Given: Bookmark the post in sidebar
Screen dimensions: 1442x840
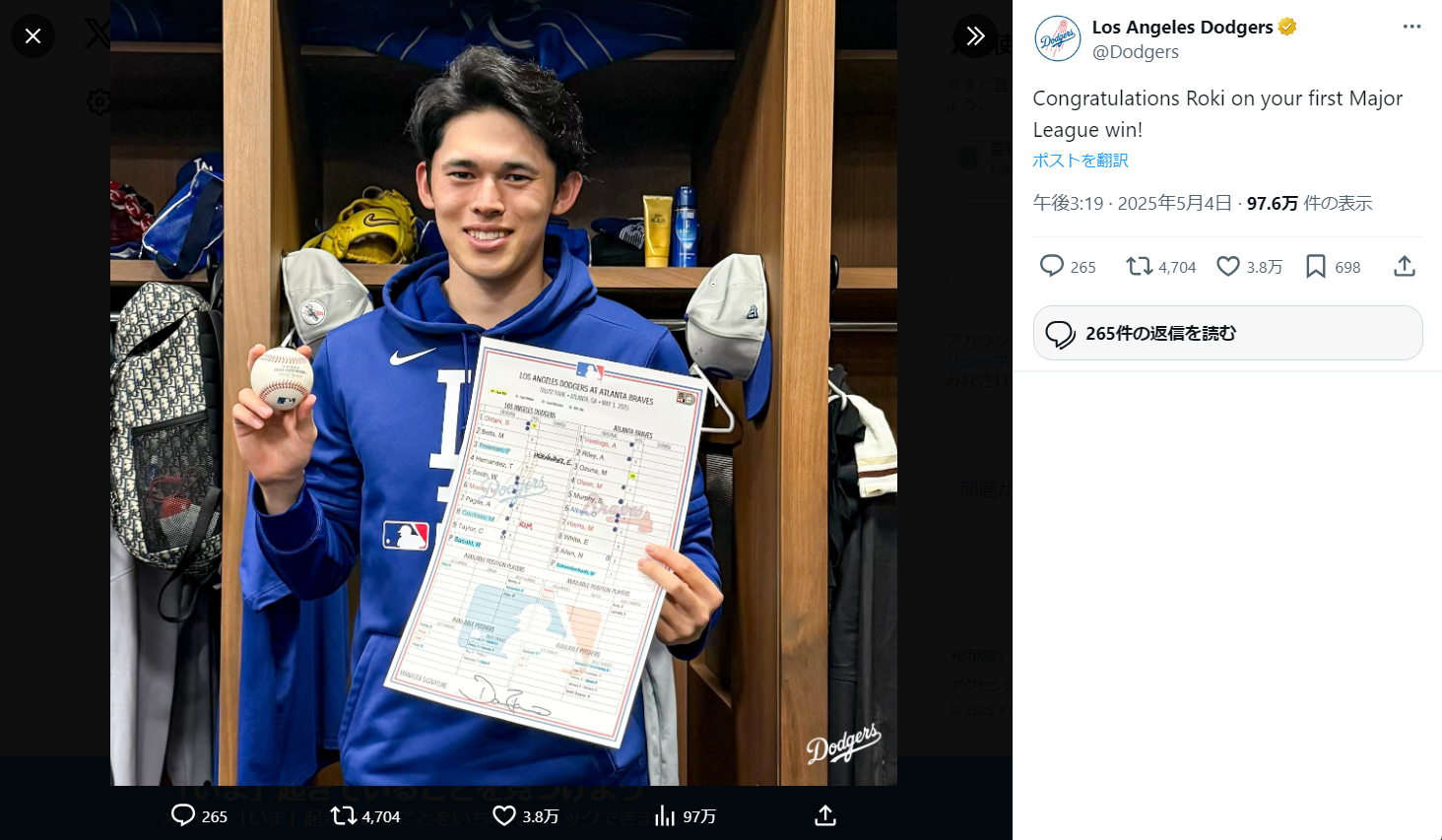Looking at the screenshot, I should click(1315, 266).
